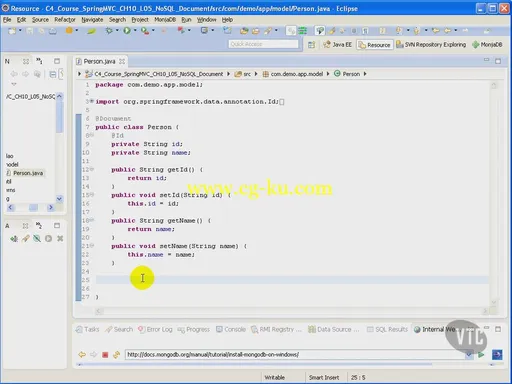
Task: Minimize the editor area
Action: [487, 60]
